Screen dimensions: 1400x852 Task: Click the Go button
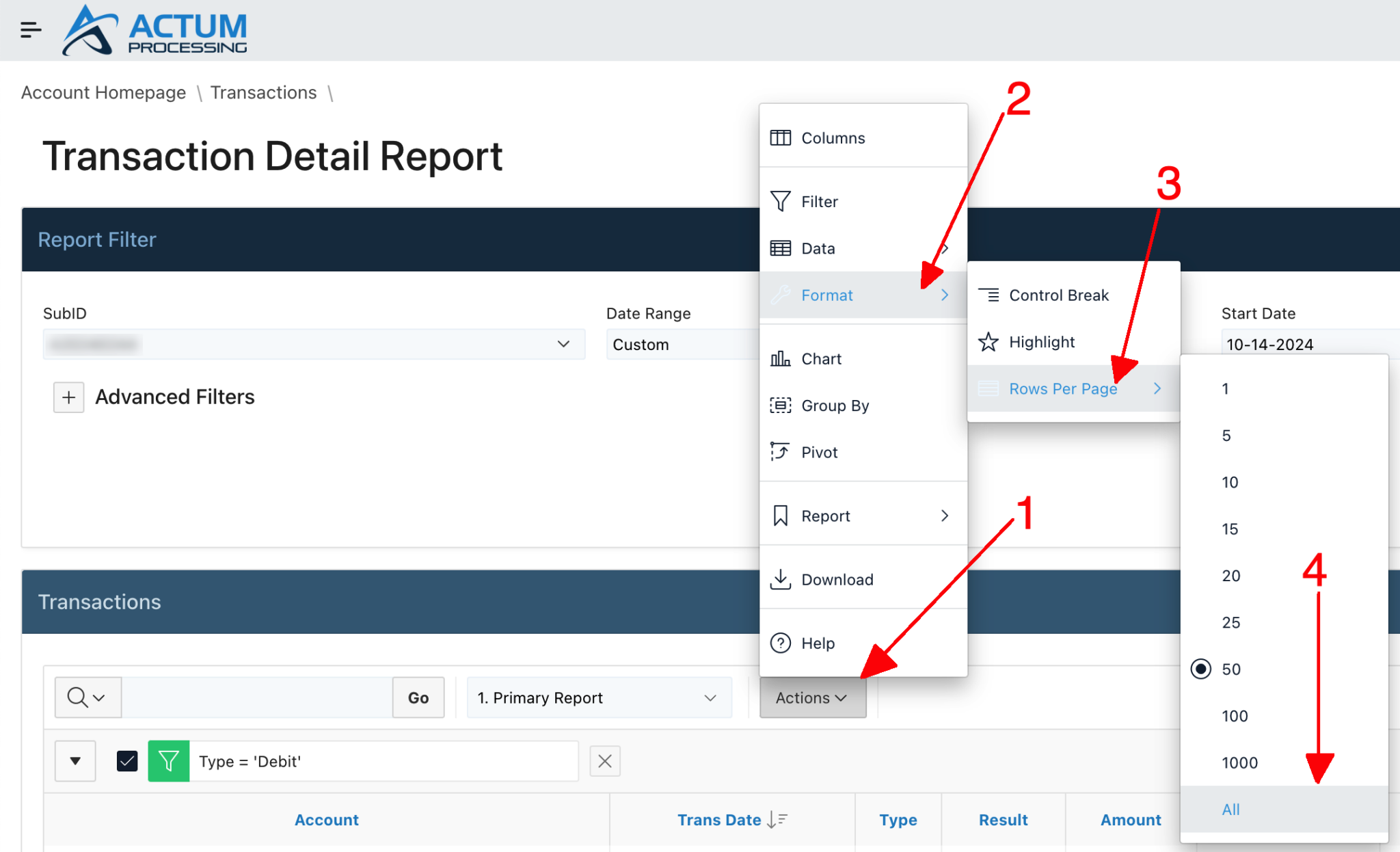[418, 697]
